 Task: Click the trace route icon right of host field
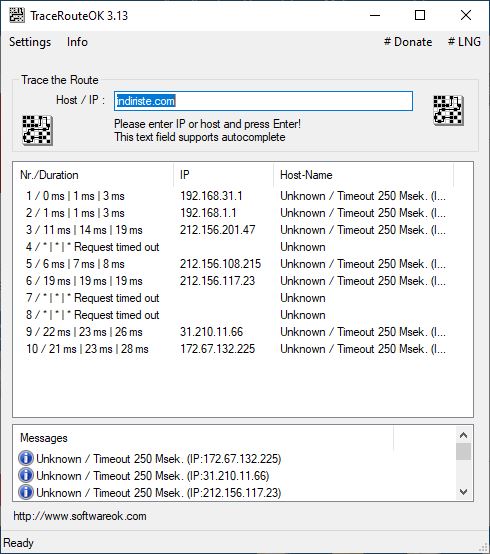[x=448, y=110]
